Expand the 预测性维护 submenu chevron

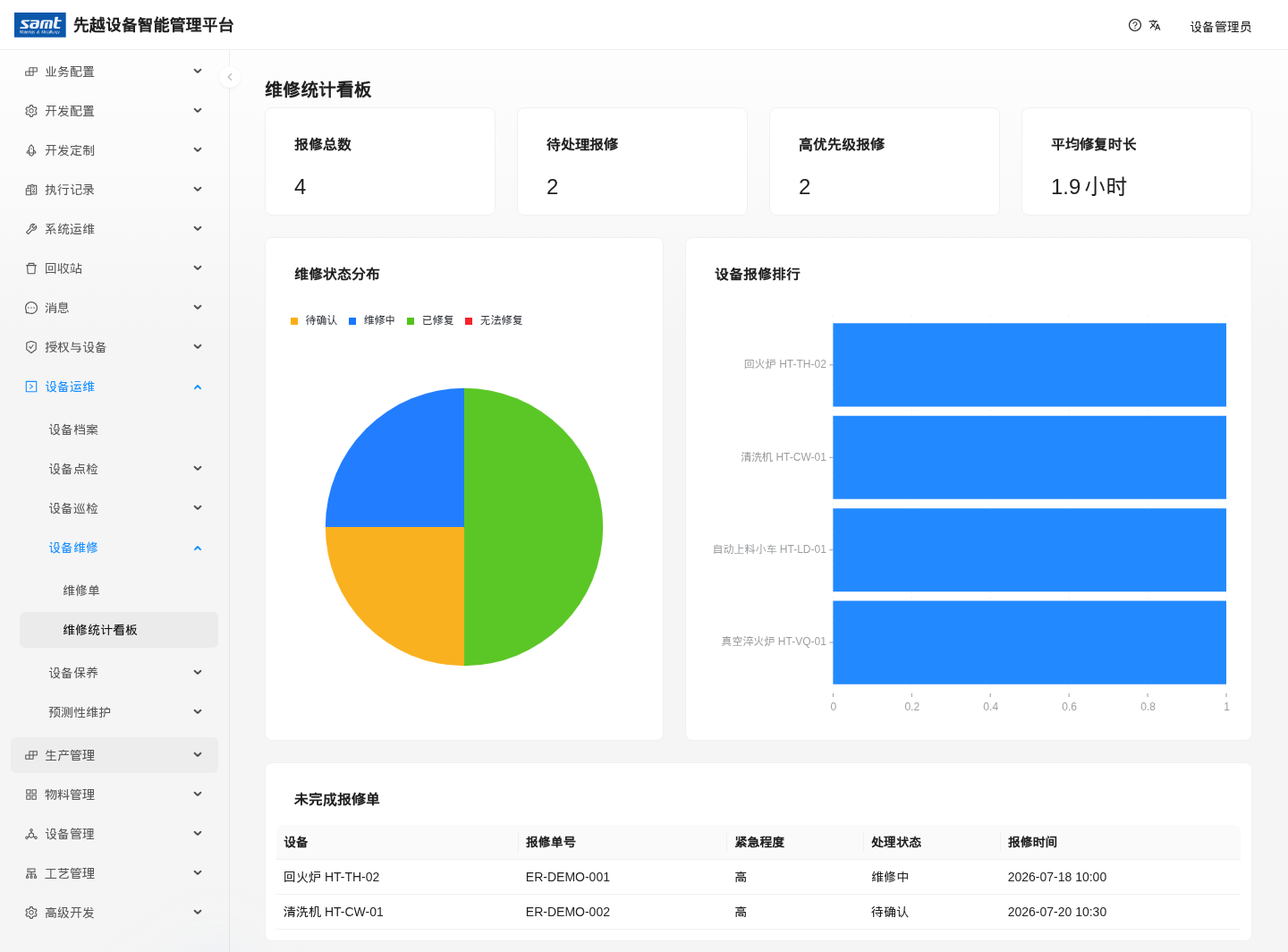point(198,712)
